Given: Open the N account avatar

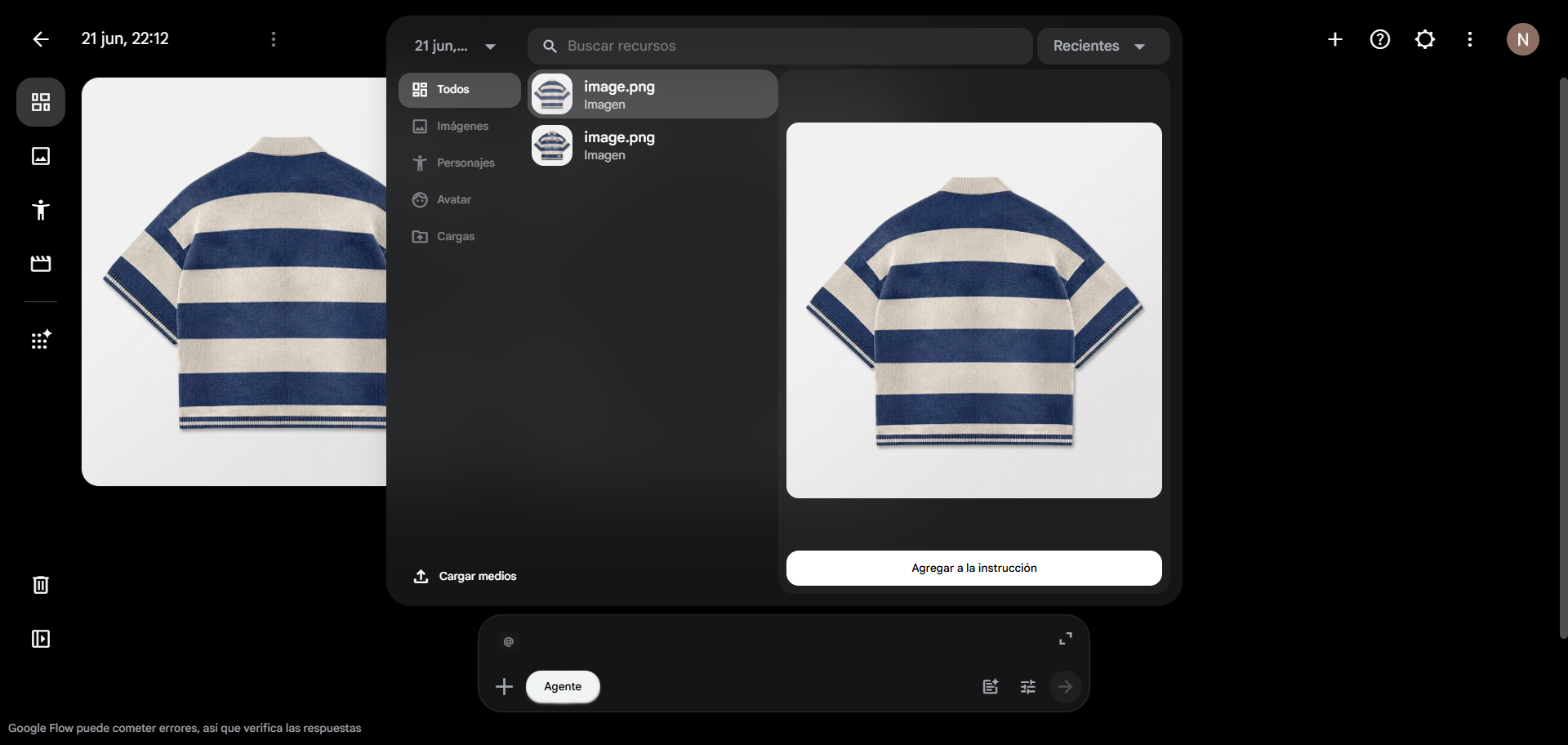Looking at the screenshot, I should tap(1523, 39).
